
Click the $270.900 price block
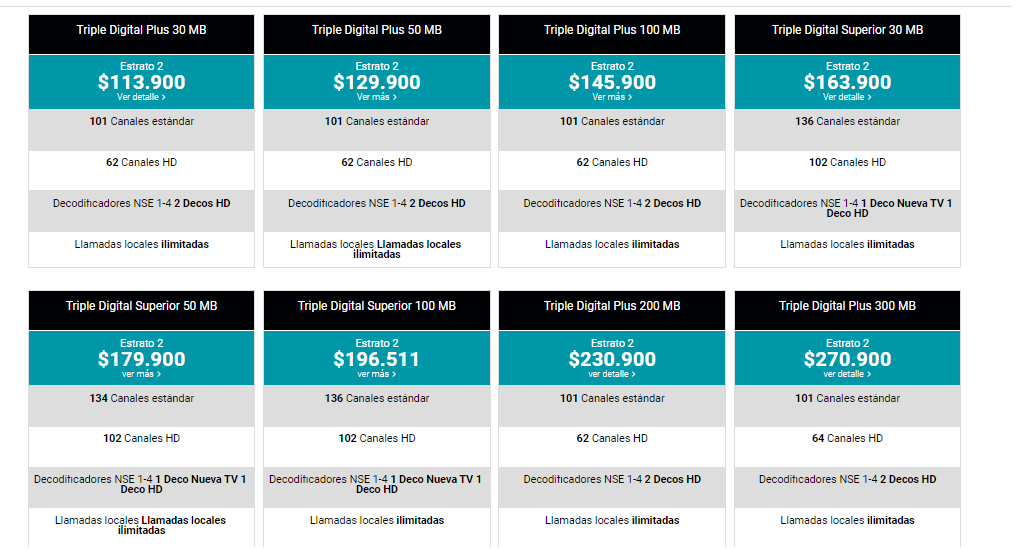[847, 358]
